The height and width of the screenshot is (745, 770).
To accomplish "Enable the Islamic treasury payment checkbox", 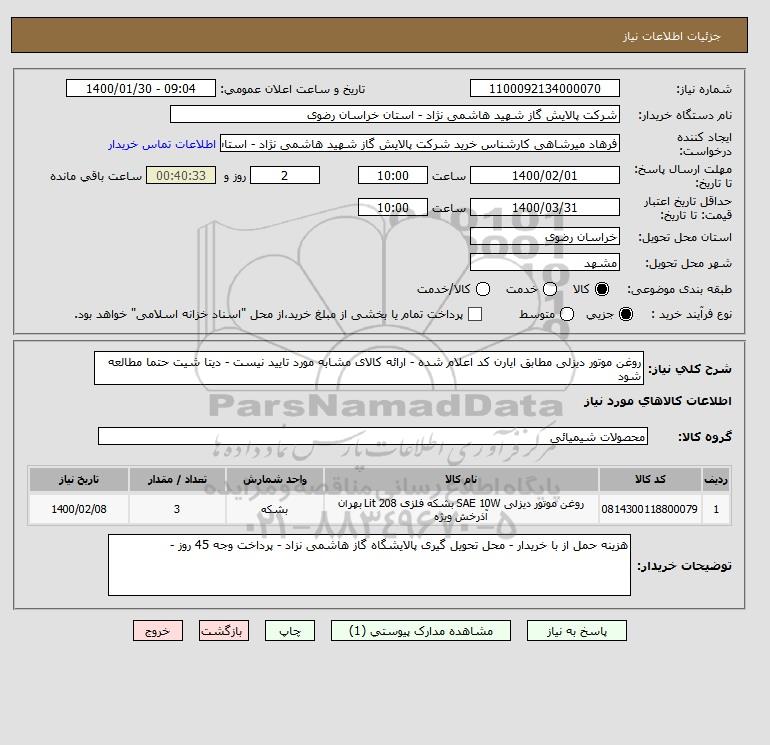I will (x=475, y=314).
